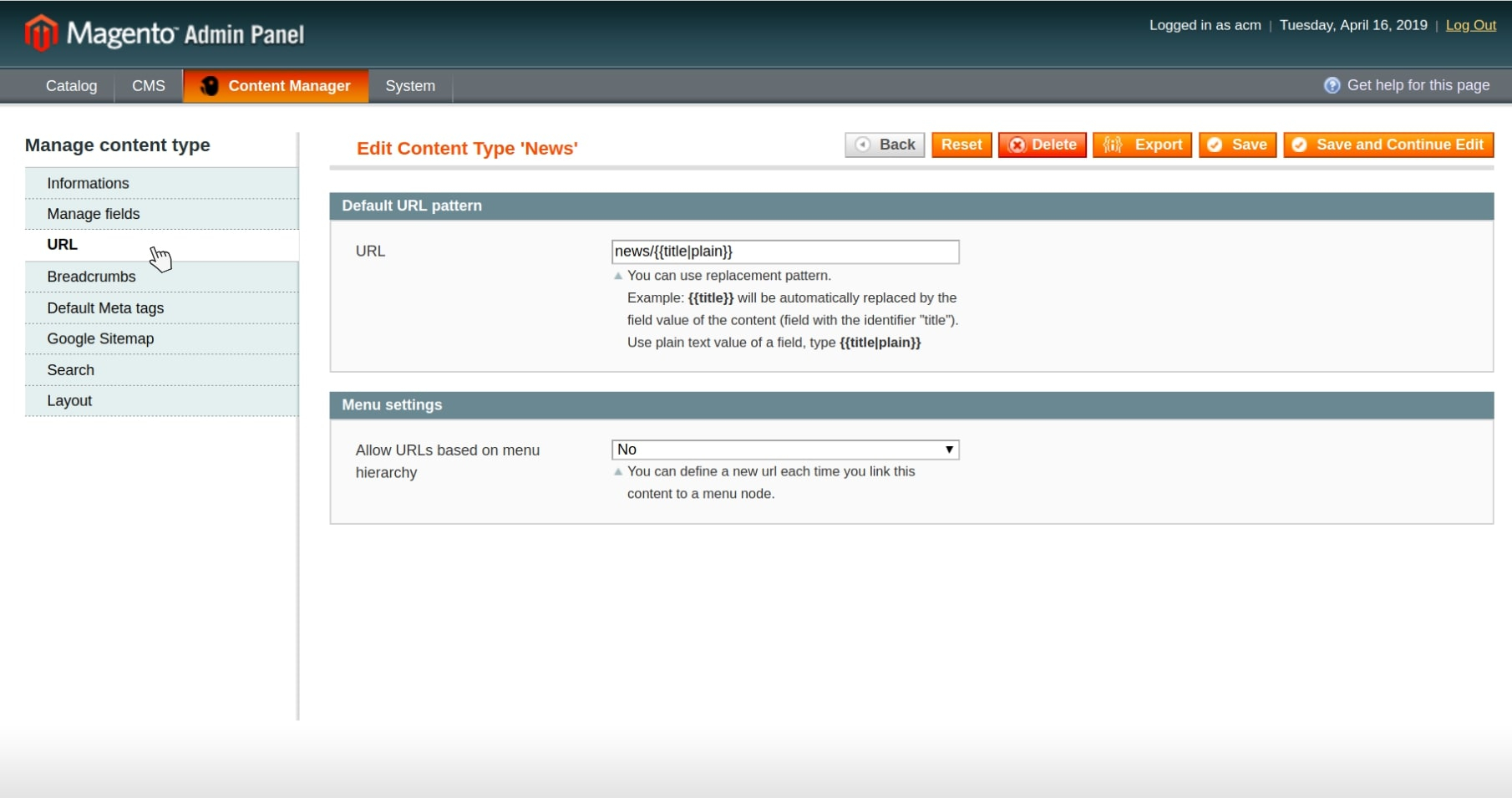Open the System menu

(410, 86)
